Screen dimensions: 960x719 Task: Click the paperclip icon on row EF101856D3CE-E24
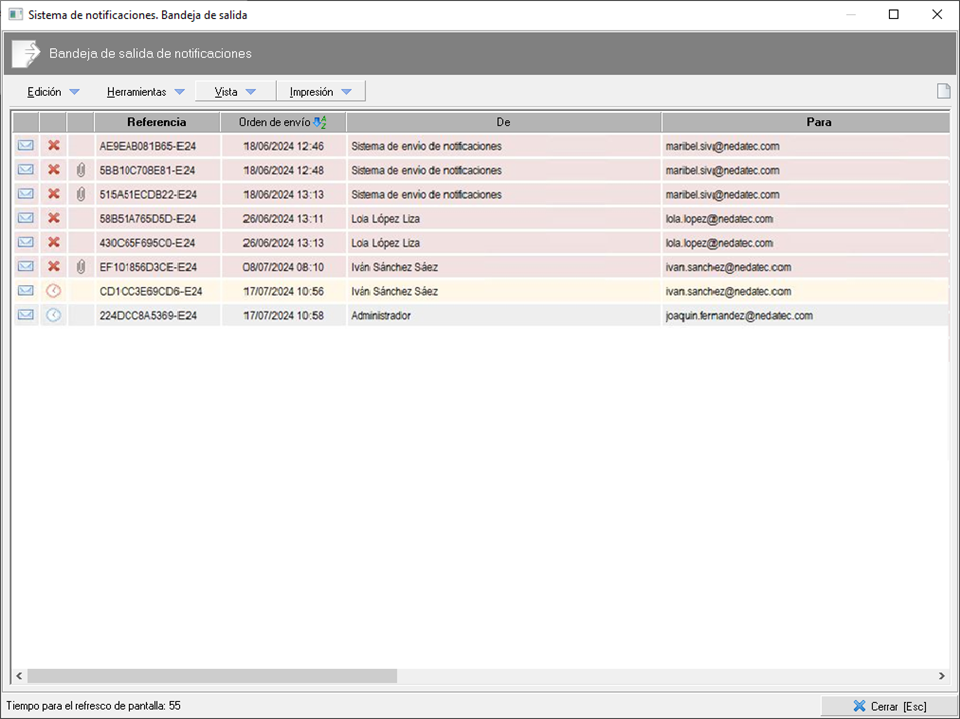coord(81,267)
